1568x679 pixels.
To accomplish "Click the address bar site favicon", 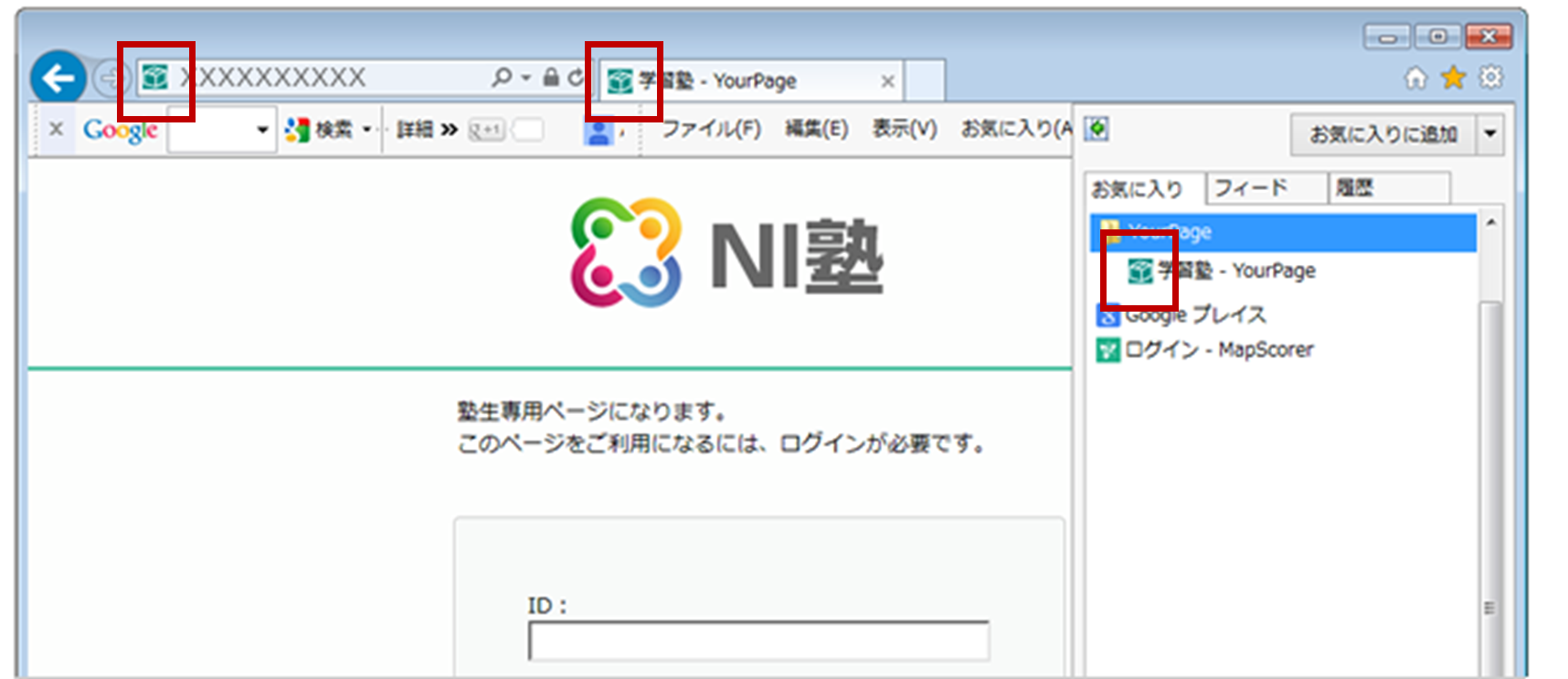I will (155, 77).
